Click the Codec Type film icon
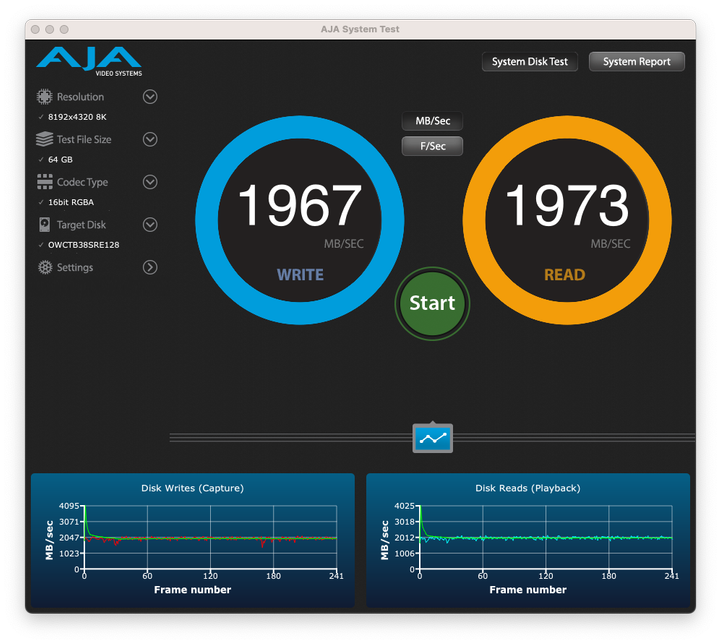Viewport: 720px width, 643px height. click(x=44, y=182)
